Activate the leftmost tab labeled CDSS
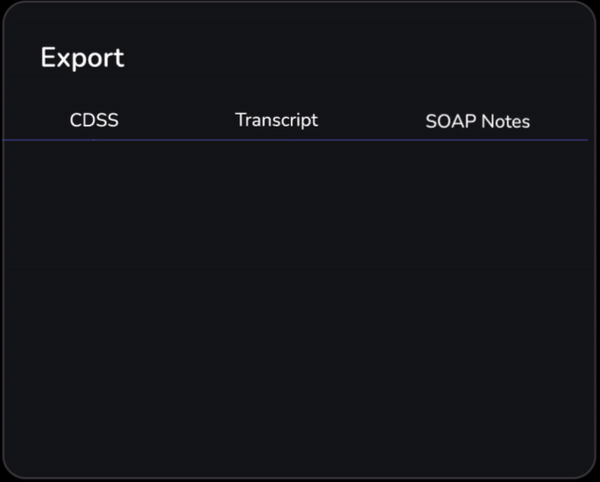This screenshot has height=482, width=600. pos(94,120)
